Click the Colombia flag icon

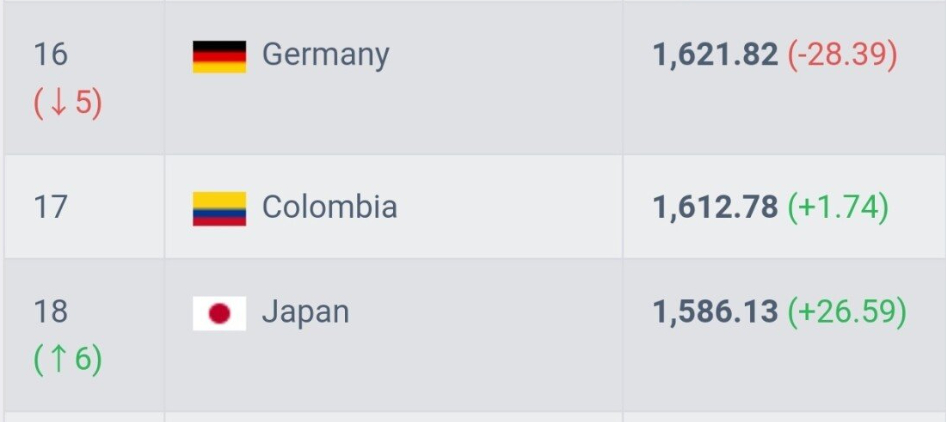[x=219, y=208]
